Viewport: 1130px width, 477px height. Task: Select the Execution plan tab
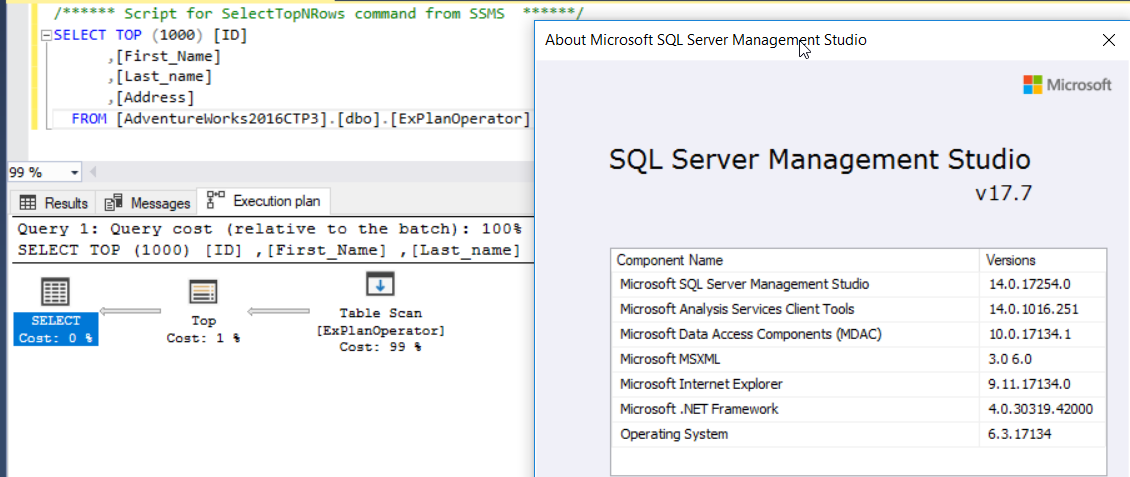point(265,201)
